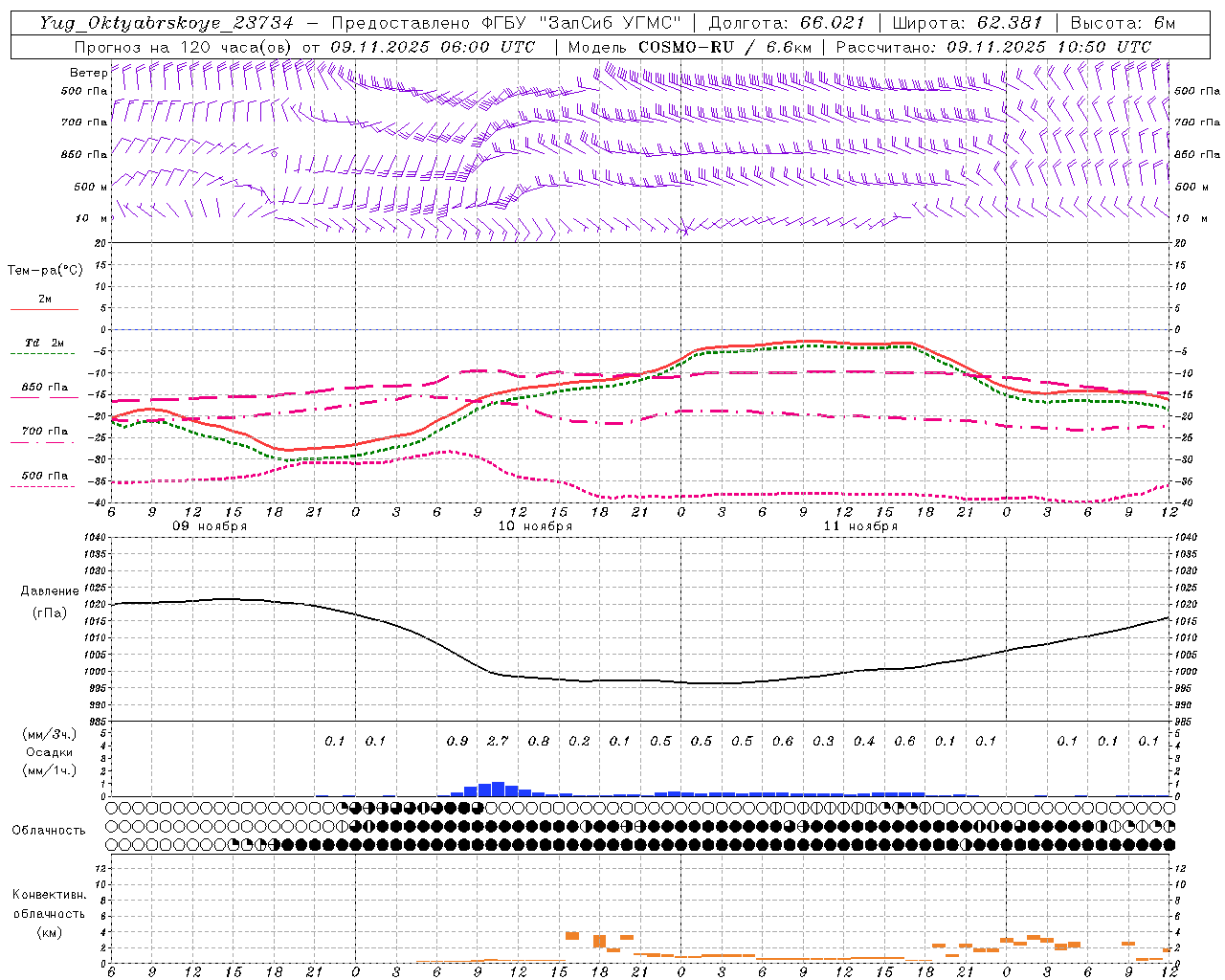Click the pink dash-dot 700 гПа legend line

(x=43, y=442)
